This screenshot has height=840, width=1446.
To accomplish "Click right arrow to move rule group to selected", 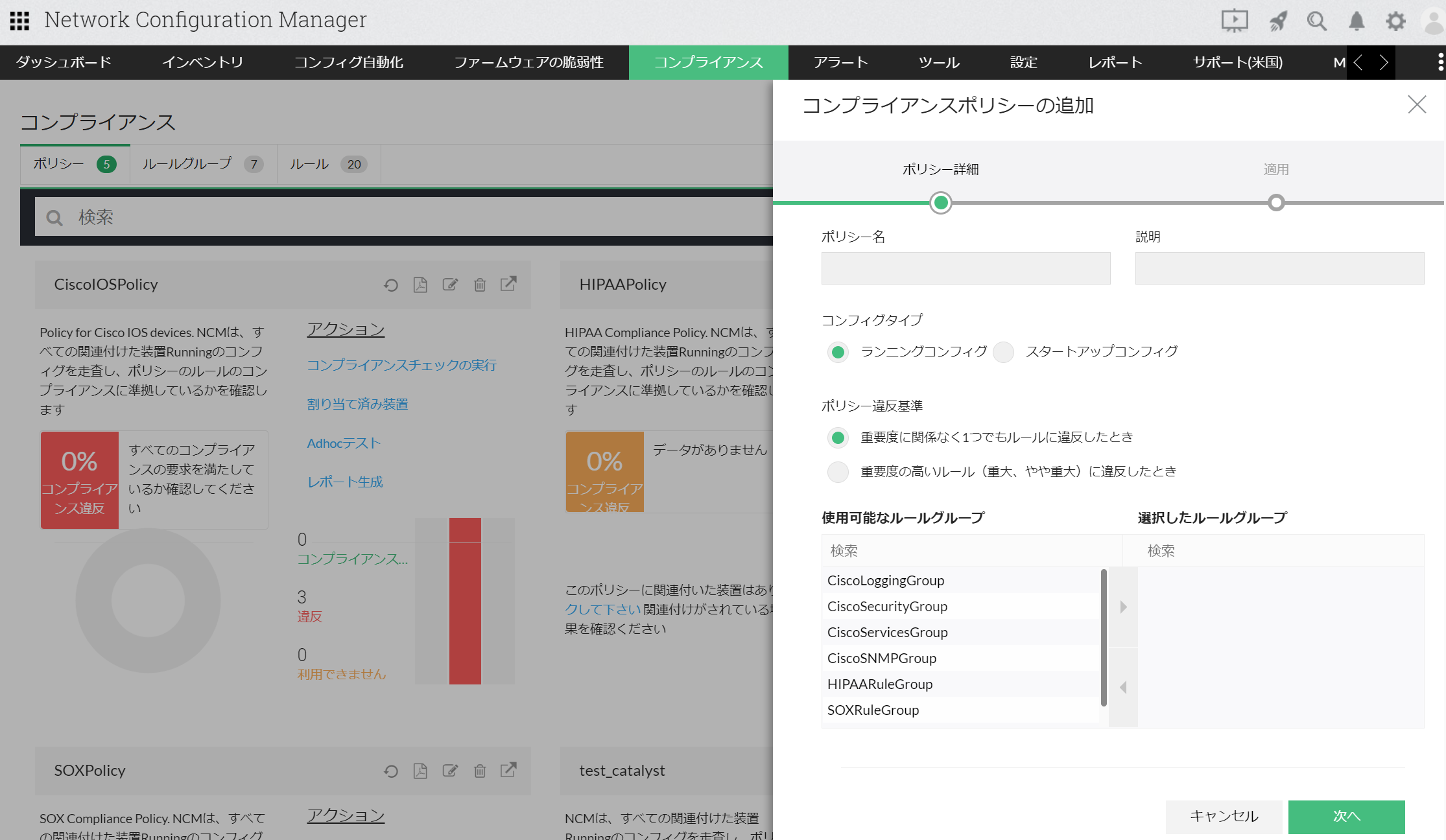I will 1123,607.
